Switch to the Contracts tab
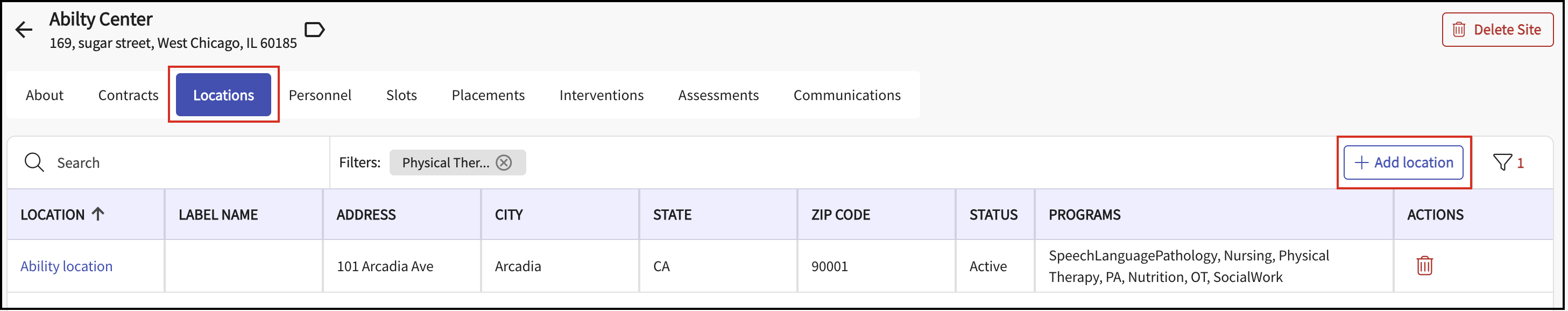Image resolution: width=1568 pixels, height=311 pixels. click(129, 95)
